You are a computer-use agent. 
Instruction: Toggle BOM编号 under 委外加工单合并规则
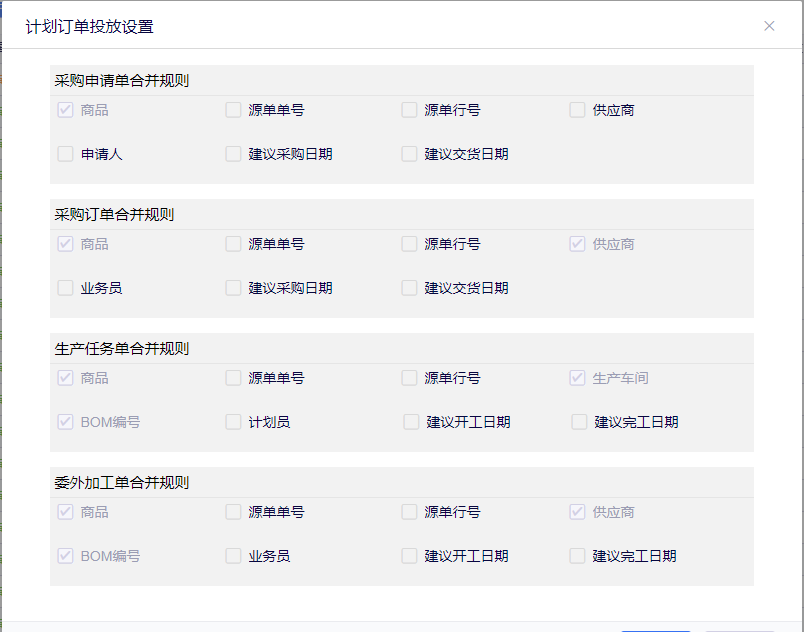[x=65, y=556]
